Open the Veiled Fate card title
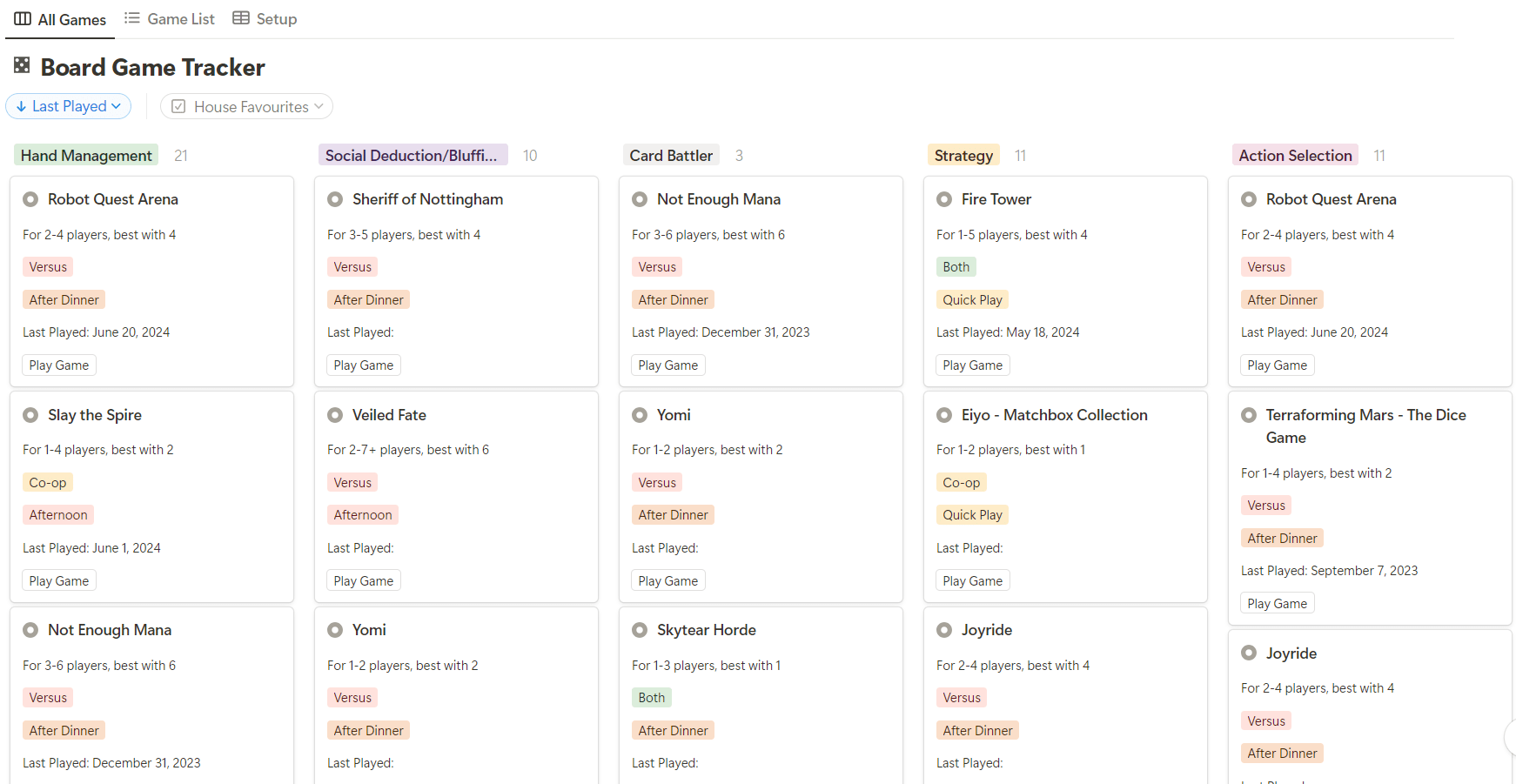1516x784 pixels. pos(389,415)
